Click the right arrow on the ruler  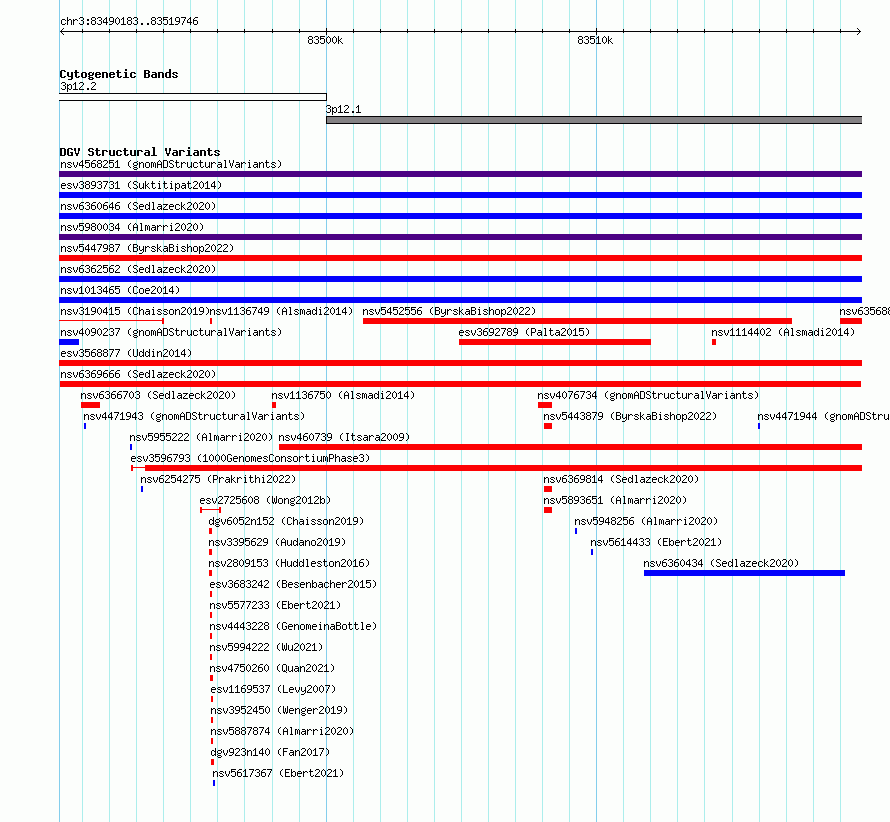pos(858,32)
